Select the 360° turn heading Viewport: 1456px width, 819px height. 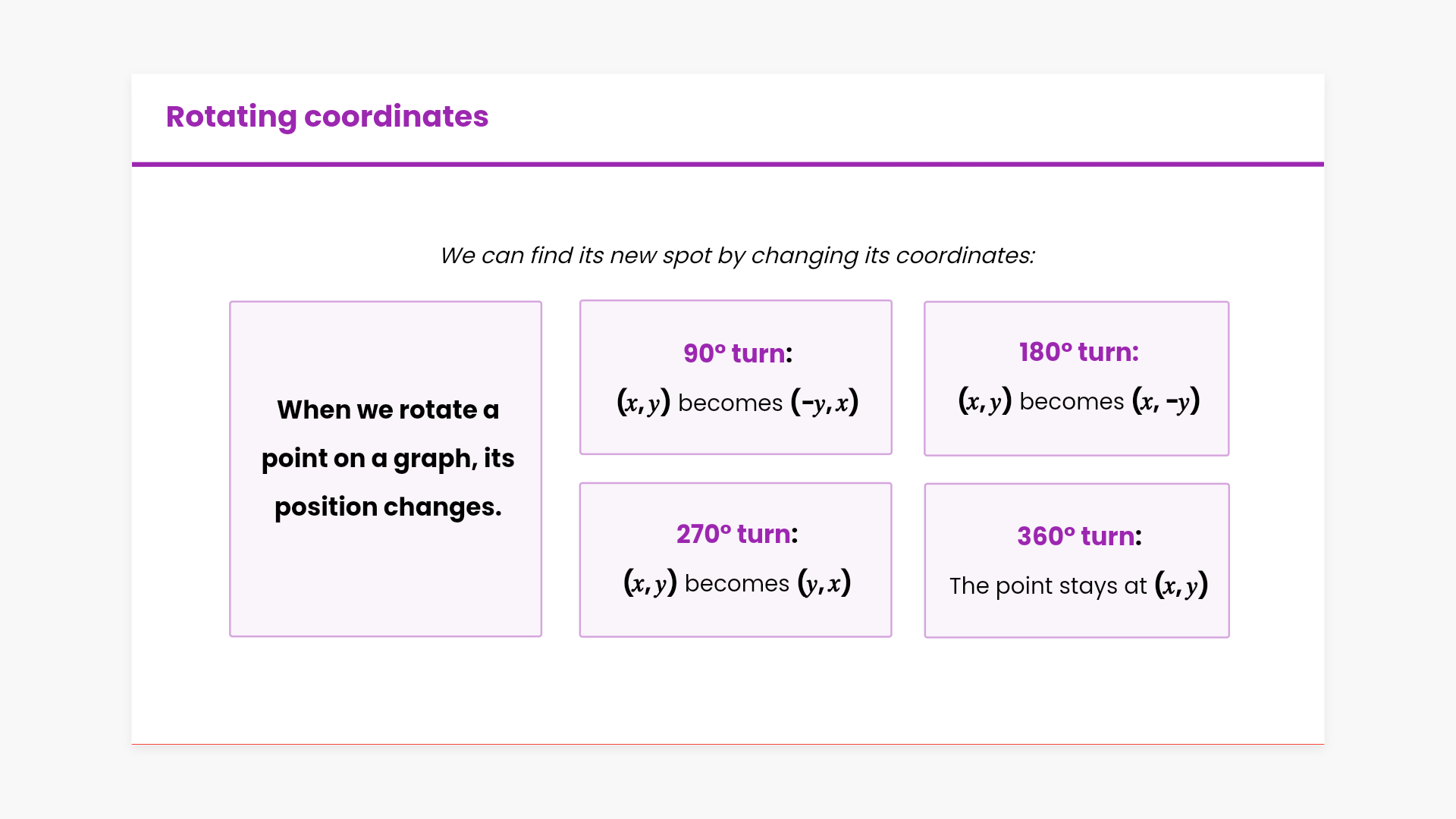(1078, 536)
